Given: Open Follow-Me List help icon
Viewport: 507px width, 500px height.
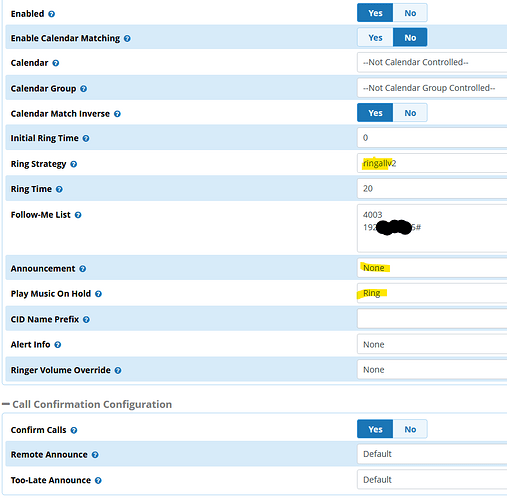Looking at the screenshot, I should click(78, 215).
